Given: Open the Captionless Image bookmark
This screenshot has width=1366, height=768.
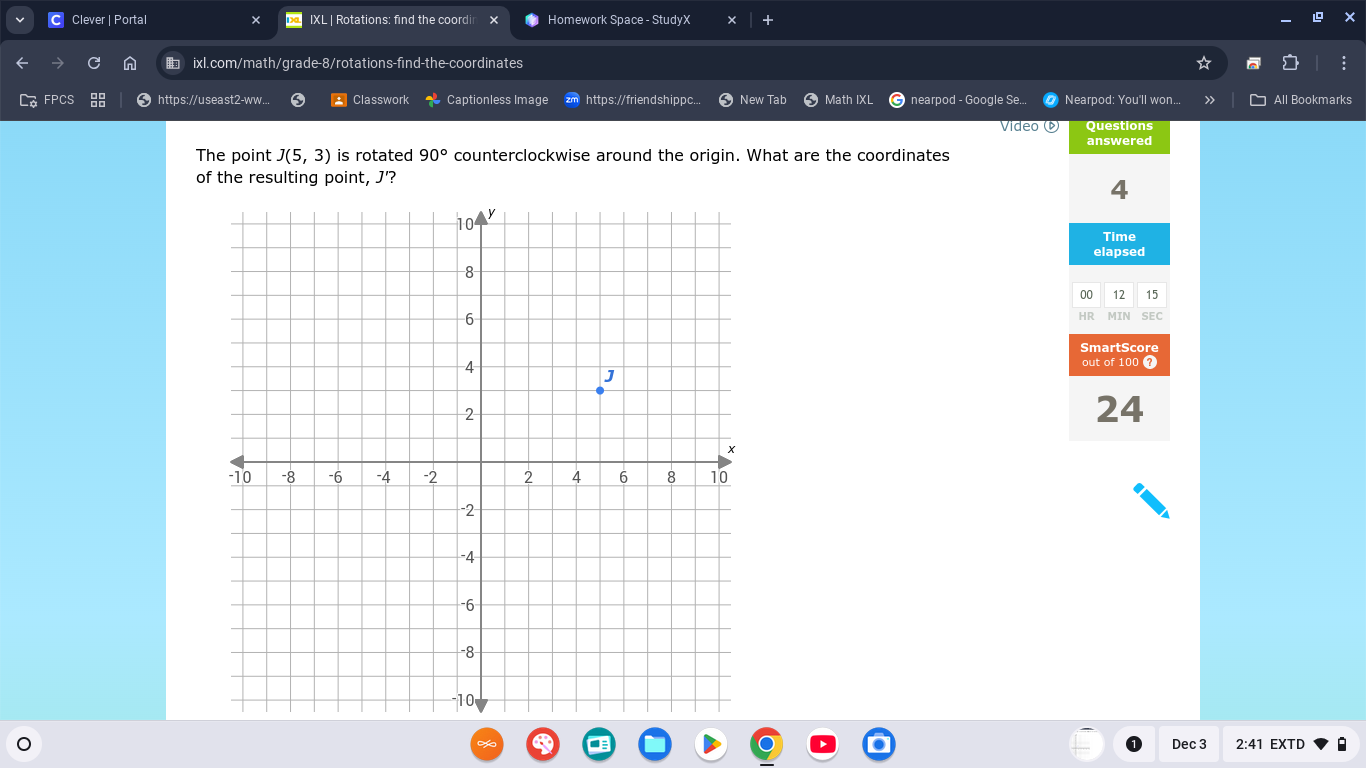Looking at the screenshot, I should click(x=487, y=100).
